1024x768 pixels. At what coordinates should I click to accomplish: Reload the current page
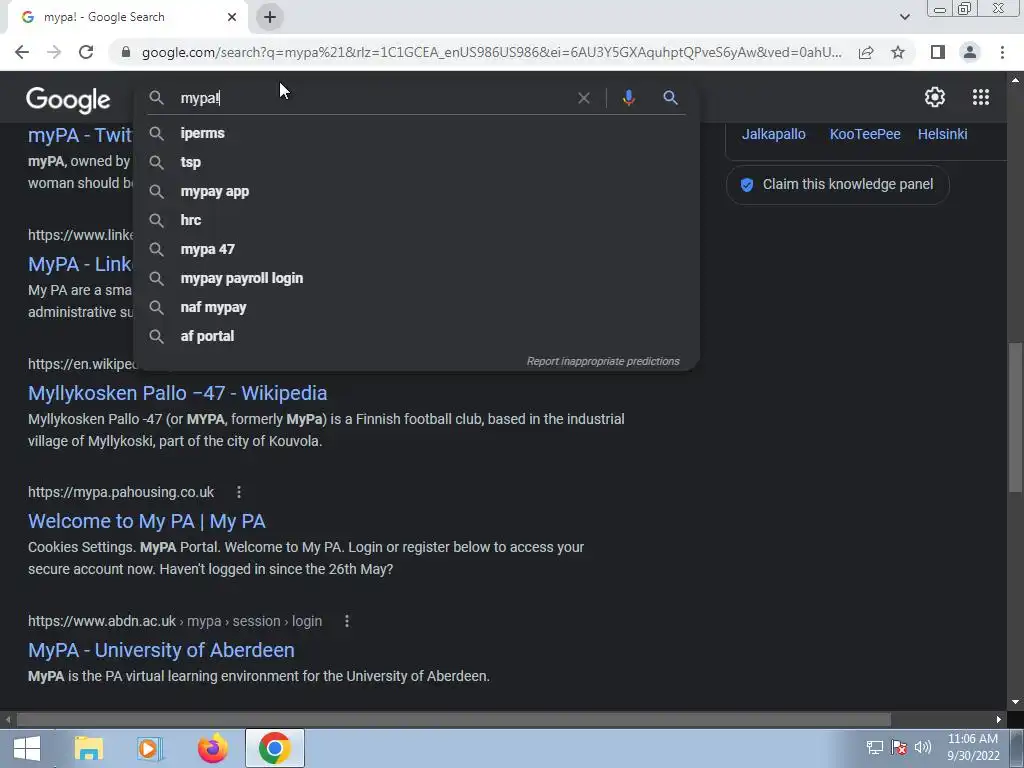(x=86, y=52)
